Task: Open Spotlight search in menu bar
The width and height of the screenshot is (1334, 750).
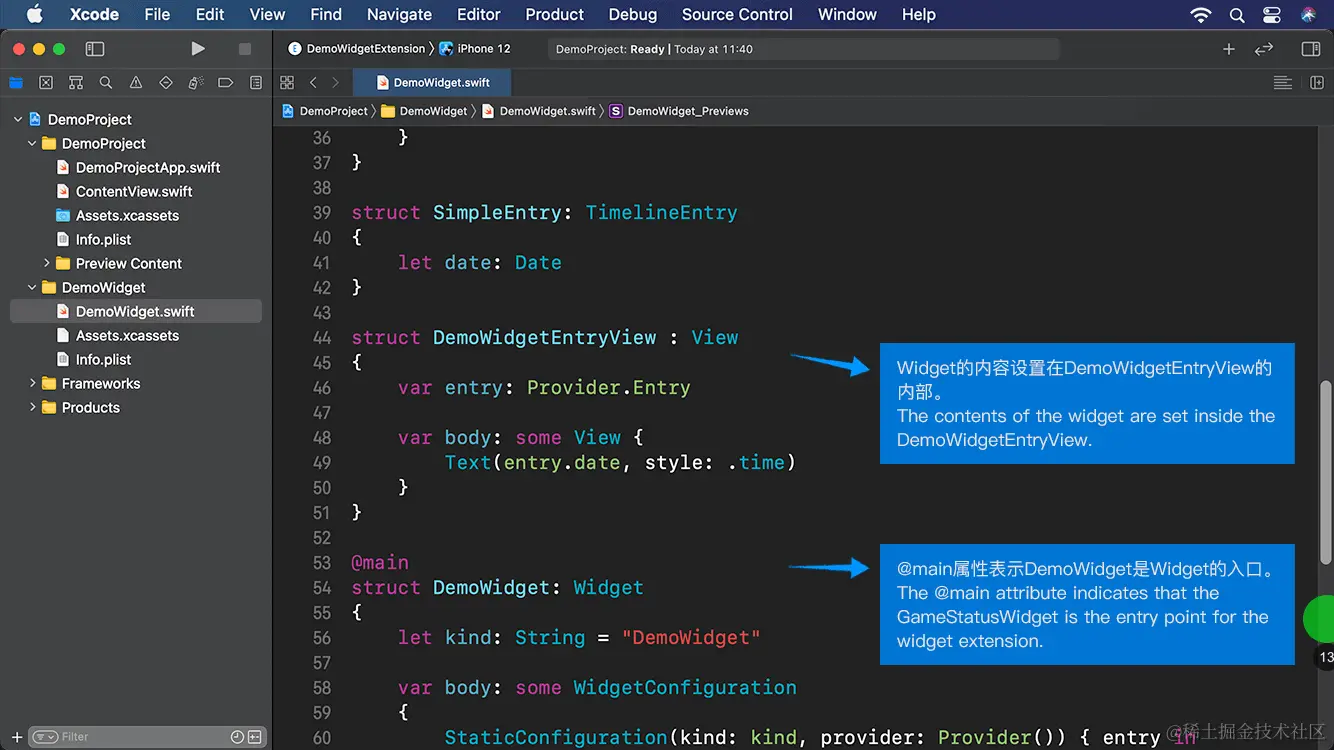Action: [1237, 14]
